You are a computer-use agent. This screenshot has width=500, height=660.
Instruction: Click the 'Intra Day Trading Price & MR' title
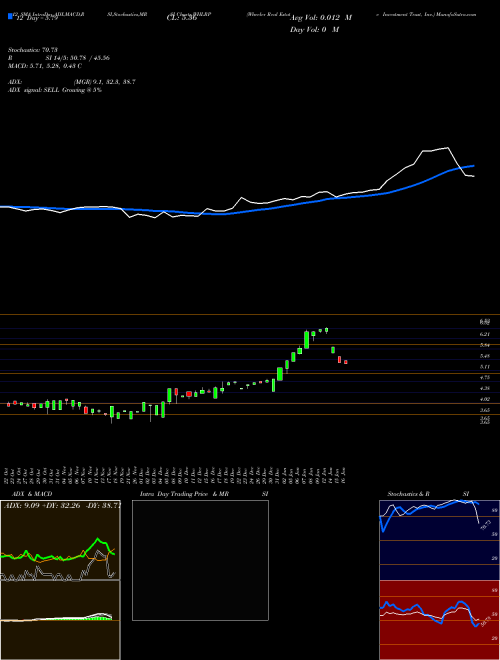[186, 494]
